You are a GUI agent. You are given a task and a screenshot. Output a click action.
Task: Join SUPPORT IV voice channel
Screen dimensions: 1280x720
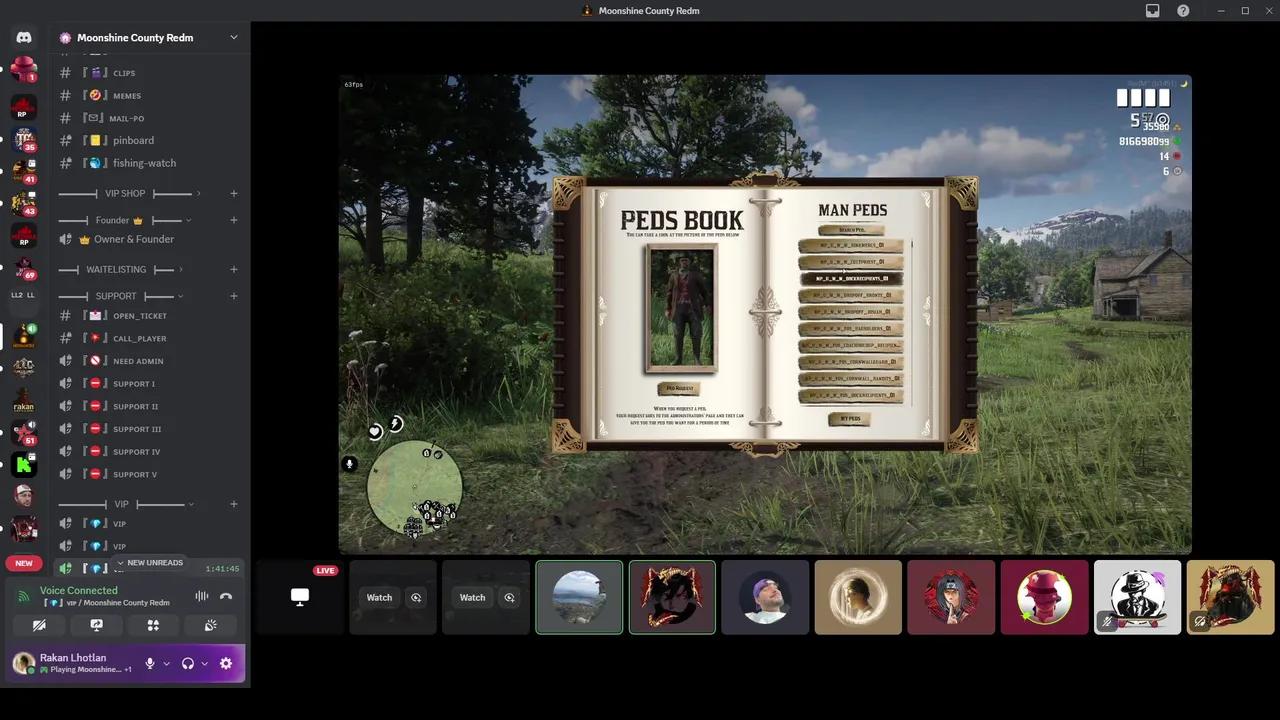coord(150,451)
